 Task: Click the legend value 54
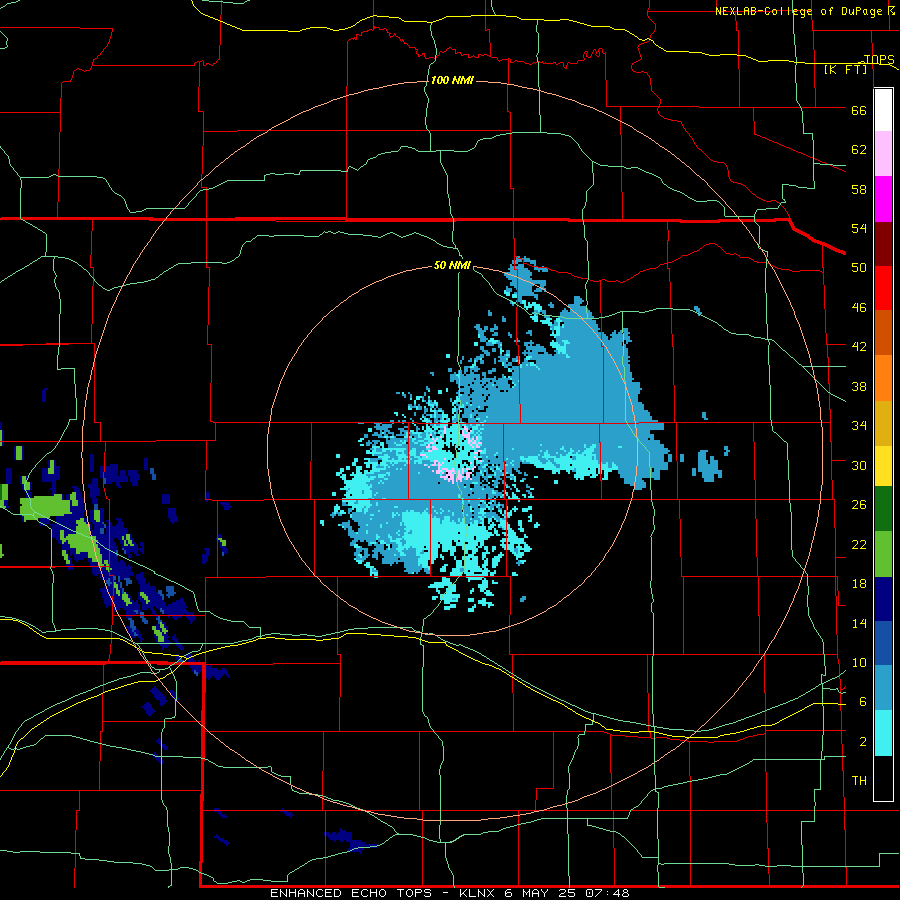click(859, 228)
